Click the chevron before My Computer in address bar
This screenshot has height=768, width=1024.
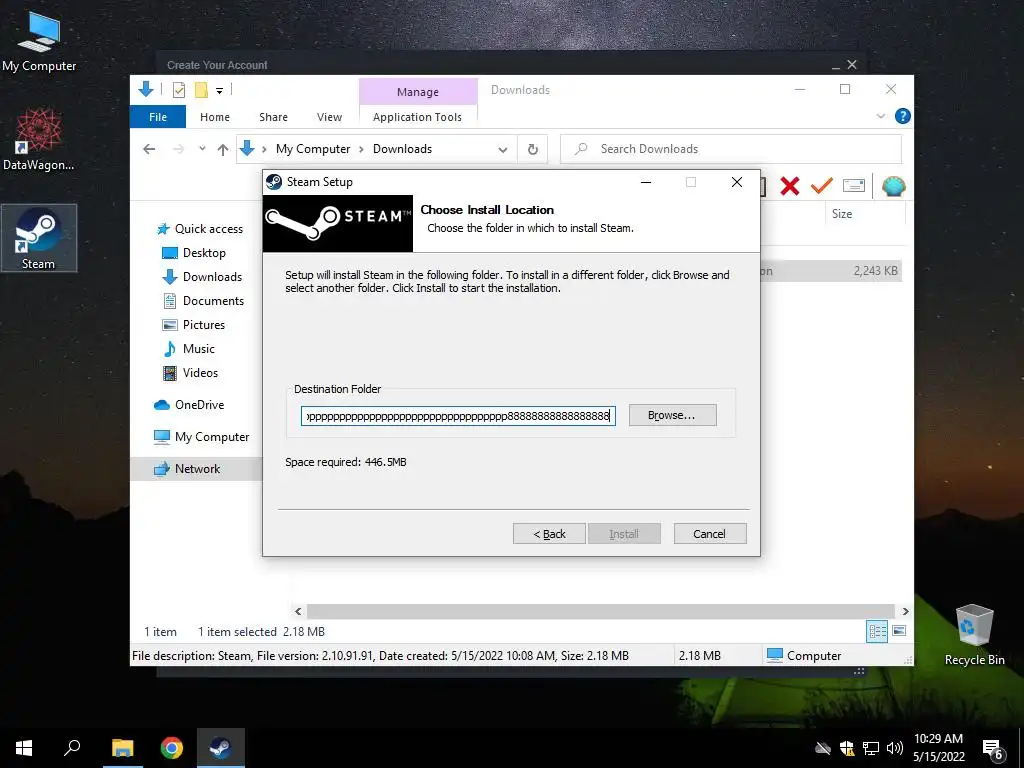[x=264, y=150]
